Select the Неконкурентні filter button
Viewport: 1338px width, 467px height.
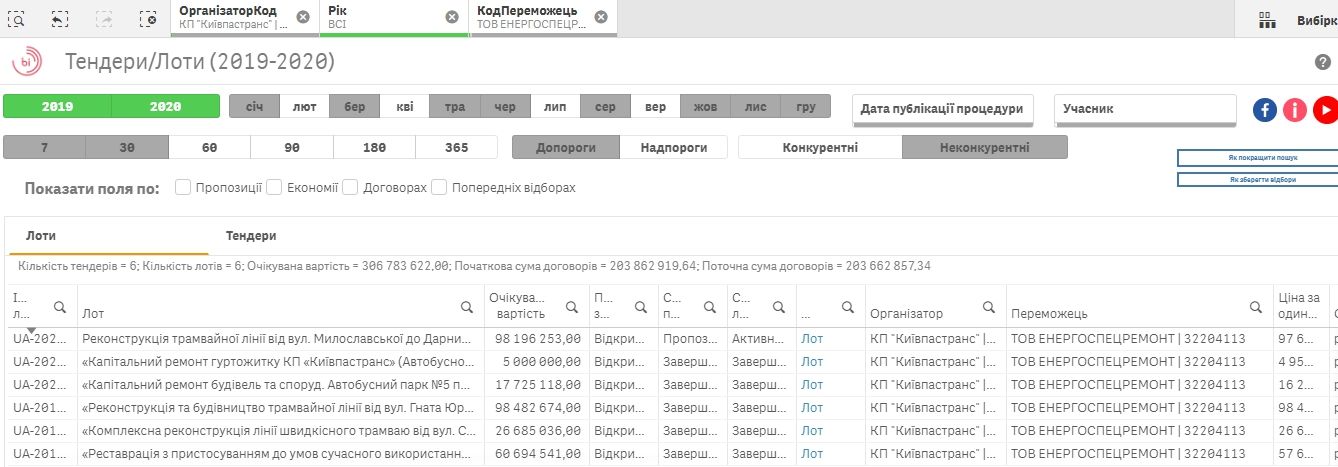[984, 147]
